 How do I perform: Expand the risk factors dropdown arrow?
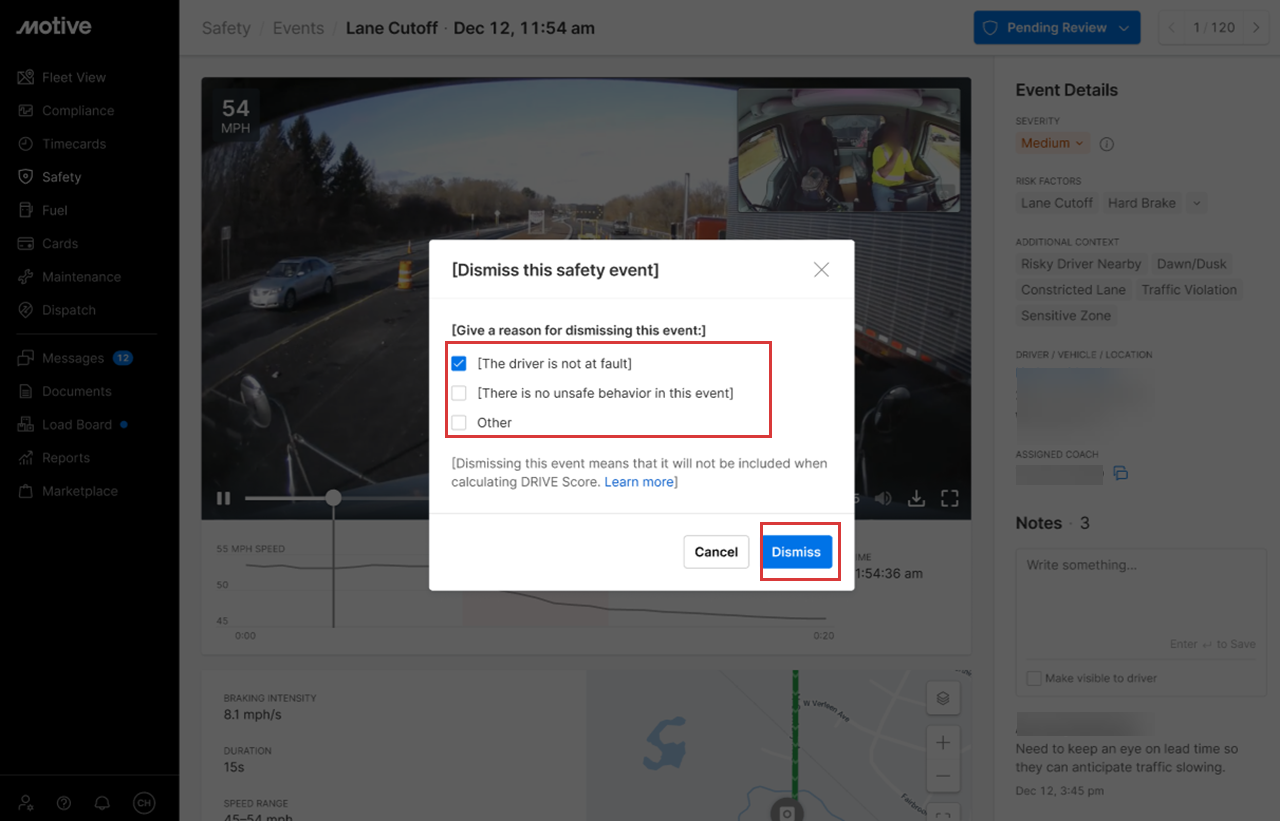1196,203
